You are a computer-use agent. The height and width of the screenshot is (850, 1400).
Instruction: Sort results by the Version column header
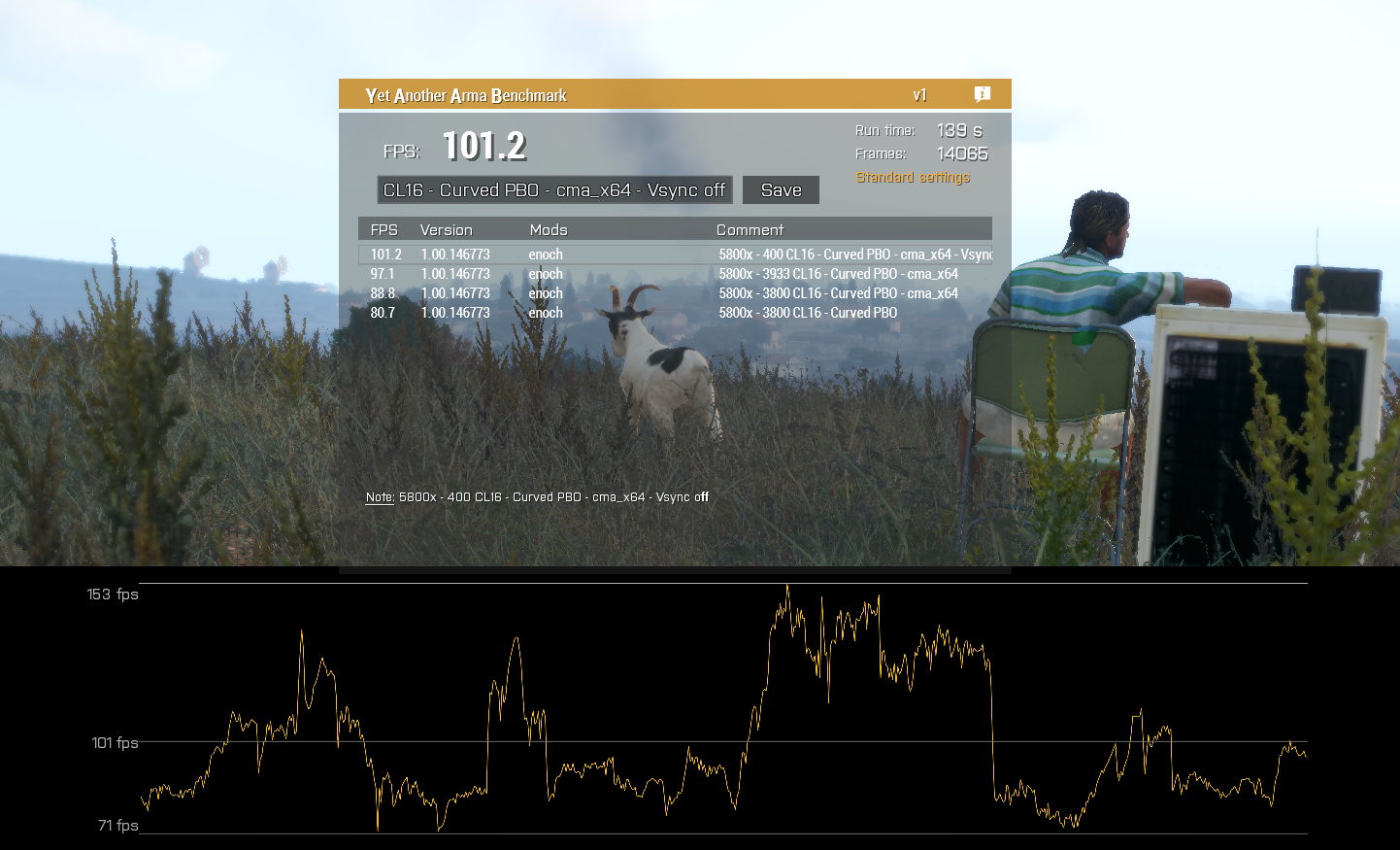point(447,229)
